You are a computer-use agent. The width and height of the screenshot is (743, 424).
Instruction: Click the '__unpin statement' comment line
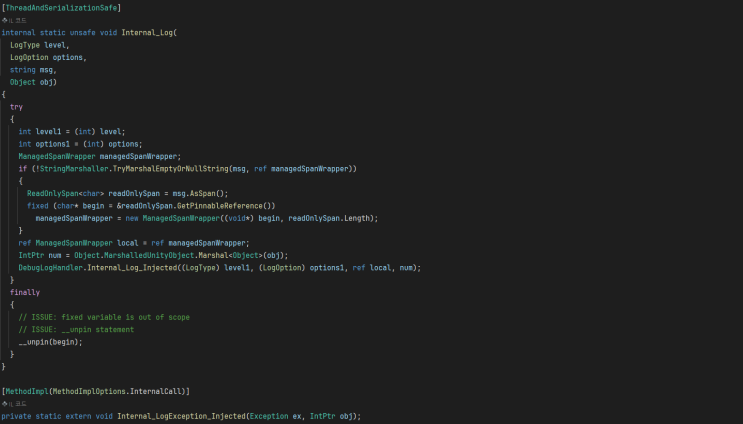76,330
